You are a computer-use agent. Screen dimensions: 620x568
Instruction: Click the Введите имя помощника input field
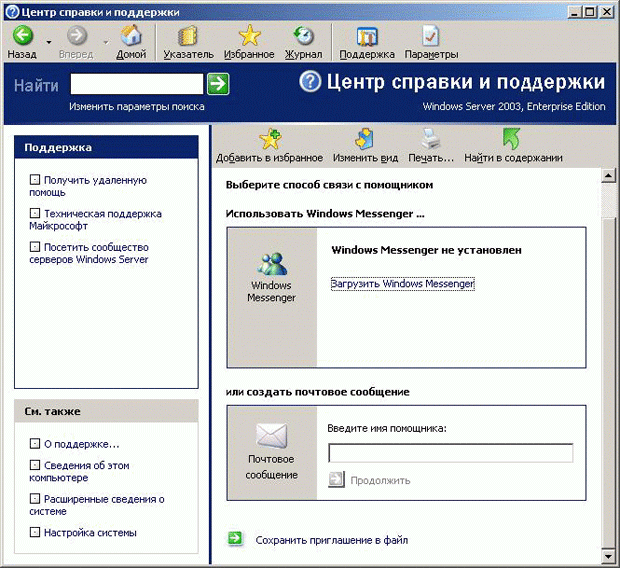point(450,453)
